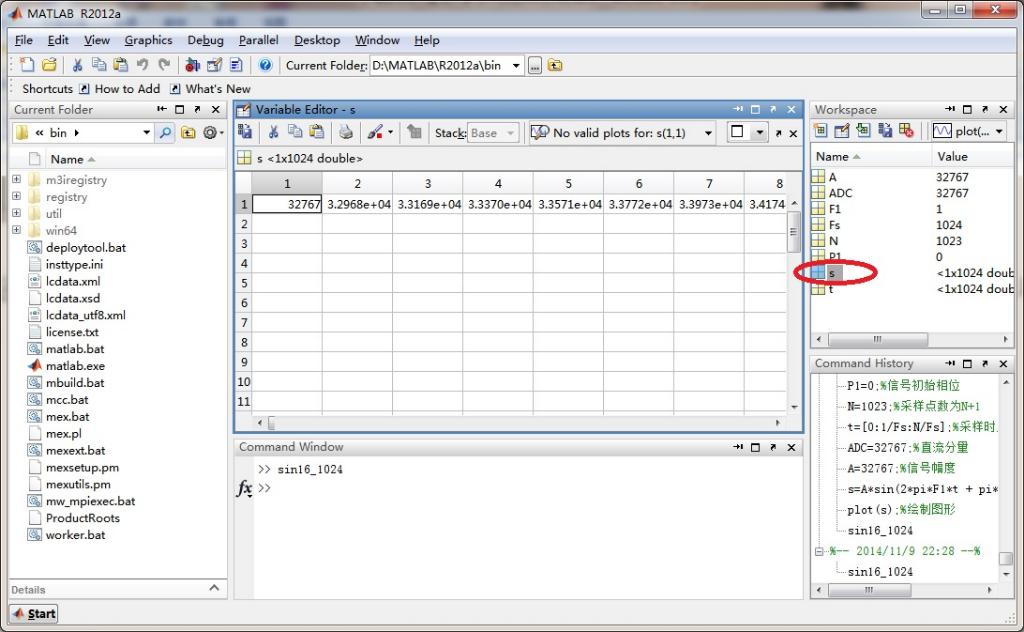Screen dimensions: 1024x632
Task: Open the Profiler icon in main toolbar
Action: click(236, 65)
